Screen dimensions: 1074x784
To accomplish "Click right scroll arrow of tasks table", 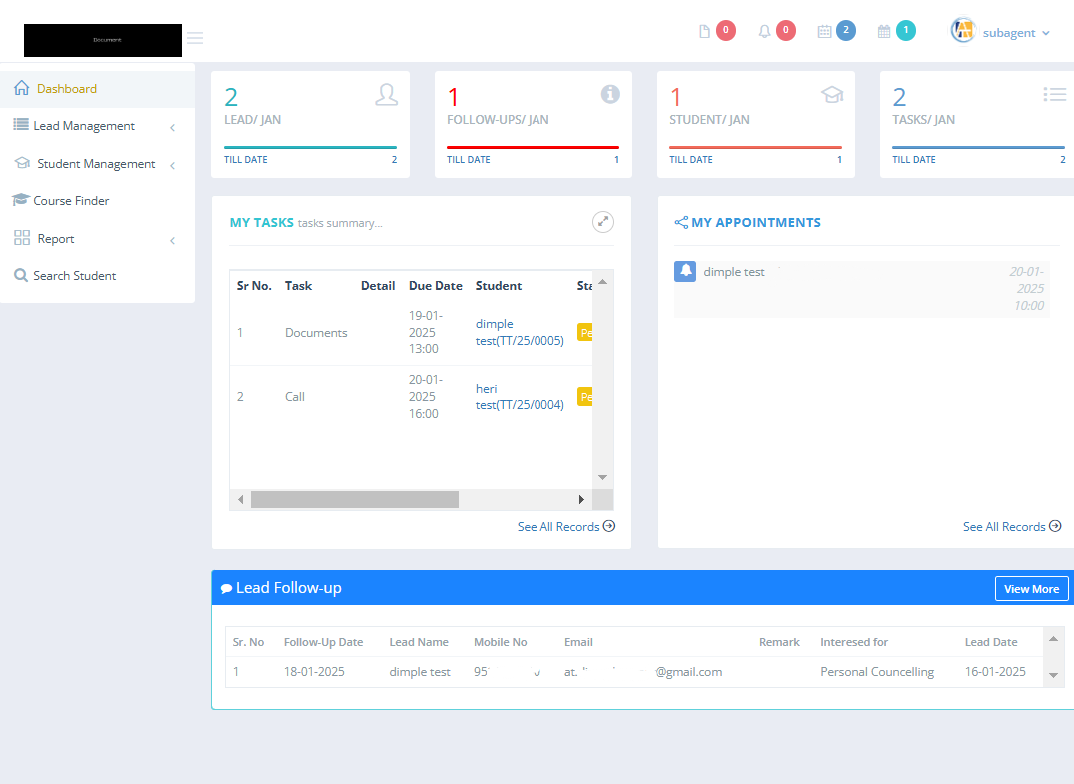I will click(581, 499).
